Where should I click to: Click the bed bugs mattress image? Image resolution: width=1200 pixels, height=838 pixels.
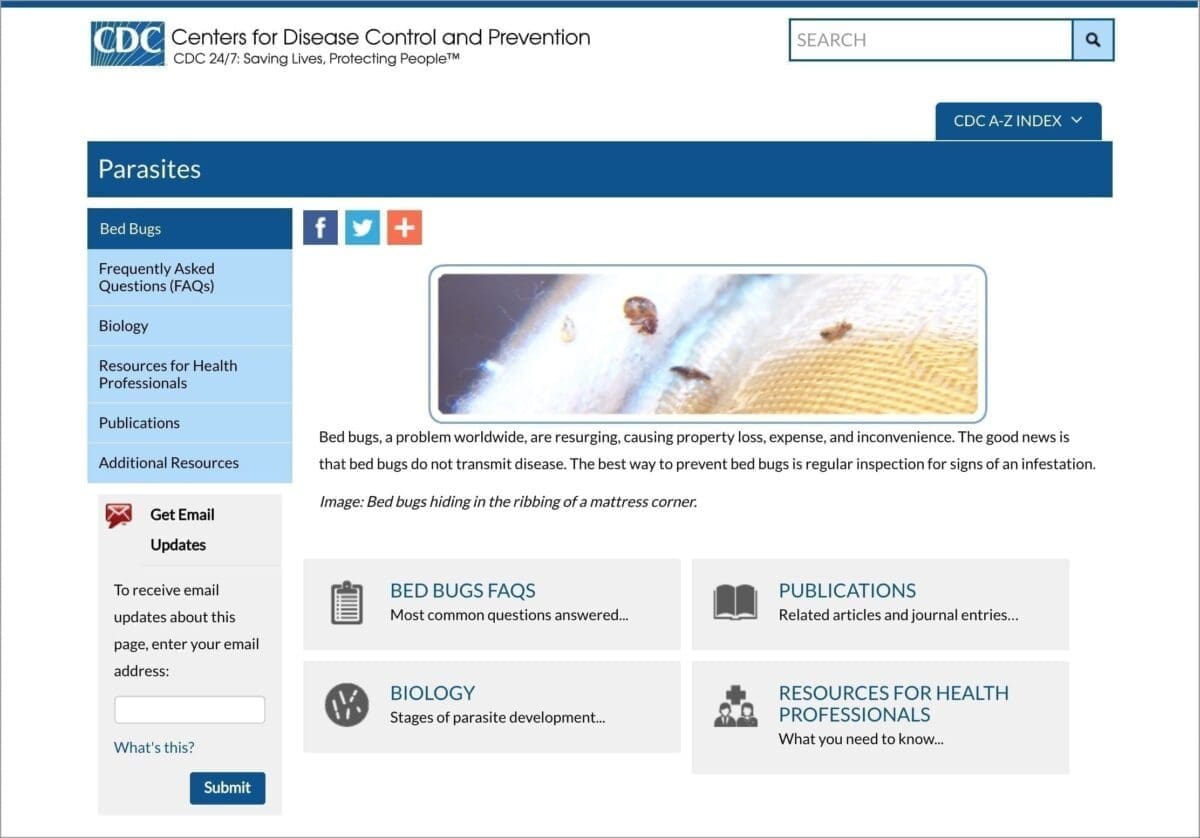708,343
